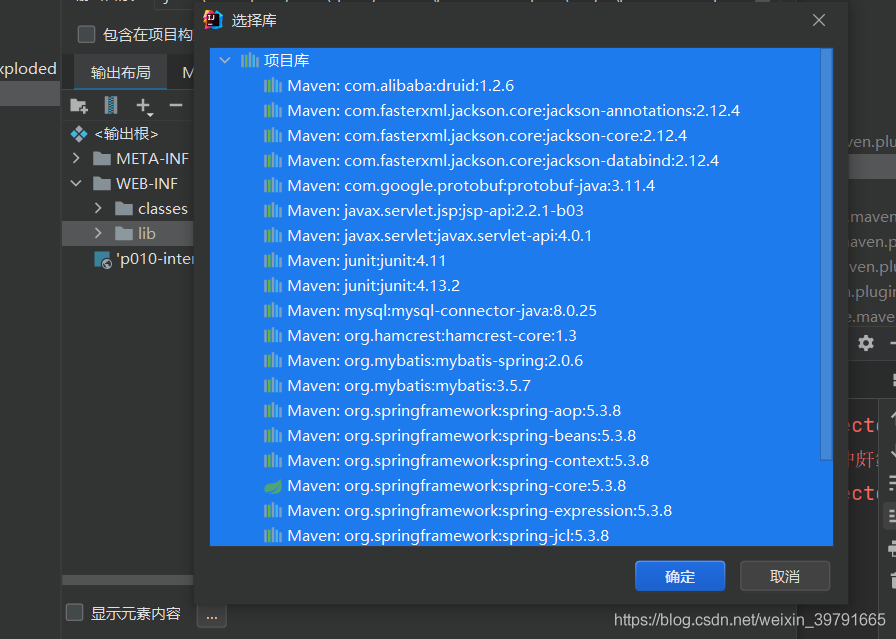Toggle the 包含在项目构建中 checkbox
The height and width of the screenshot is (639, 896).
click(86, 34)
